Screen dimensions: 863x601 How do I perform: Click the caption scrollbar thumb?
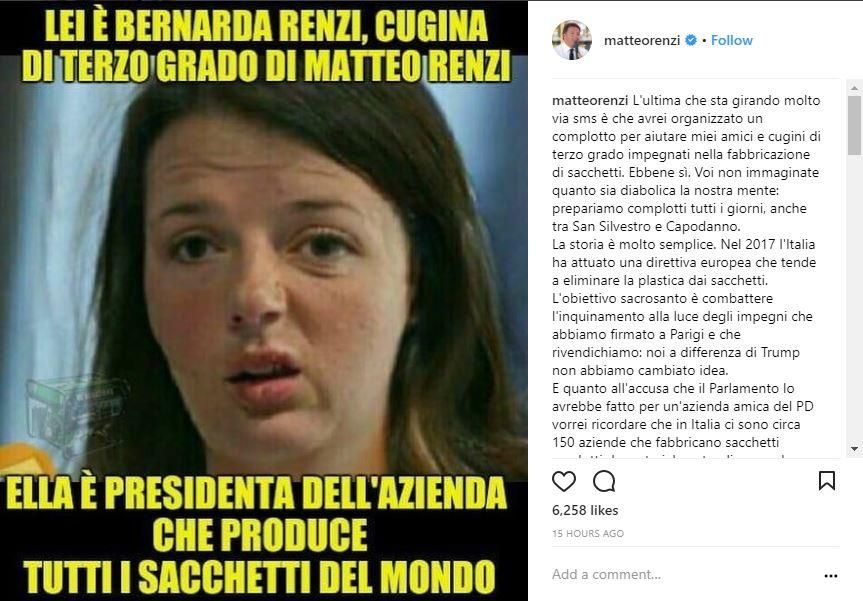[x=854, y=125]
